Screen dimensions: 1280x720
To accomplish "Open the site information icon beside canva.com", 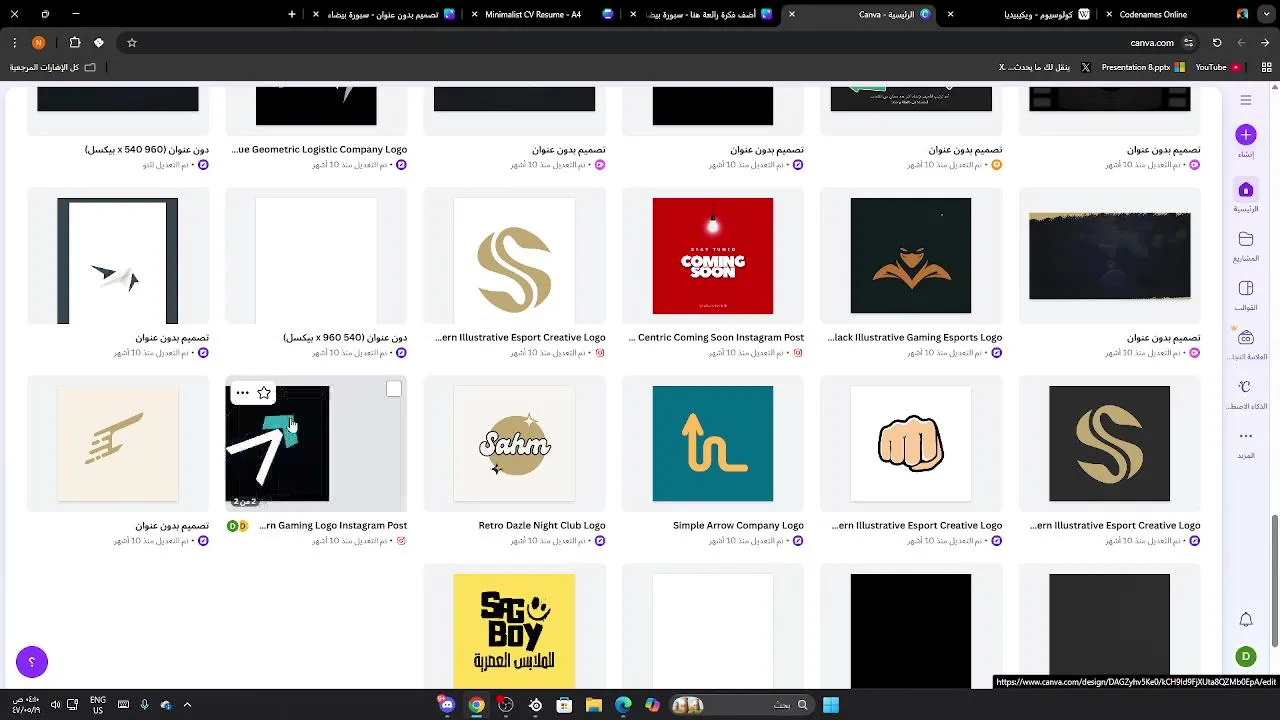I will [1188, 43].
